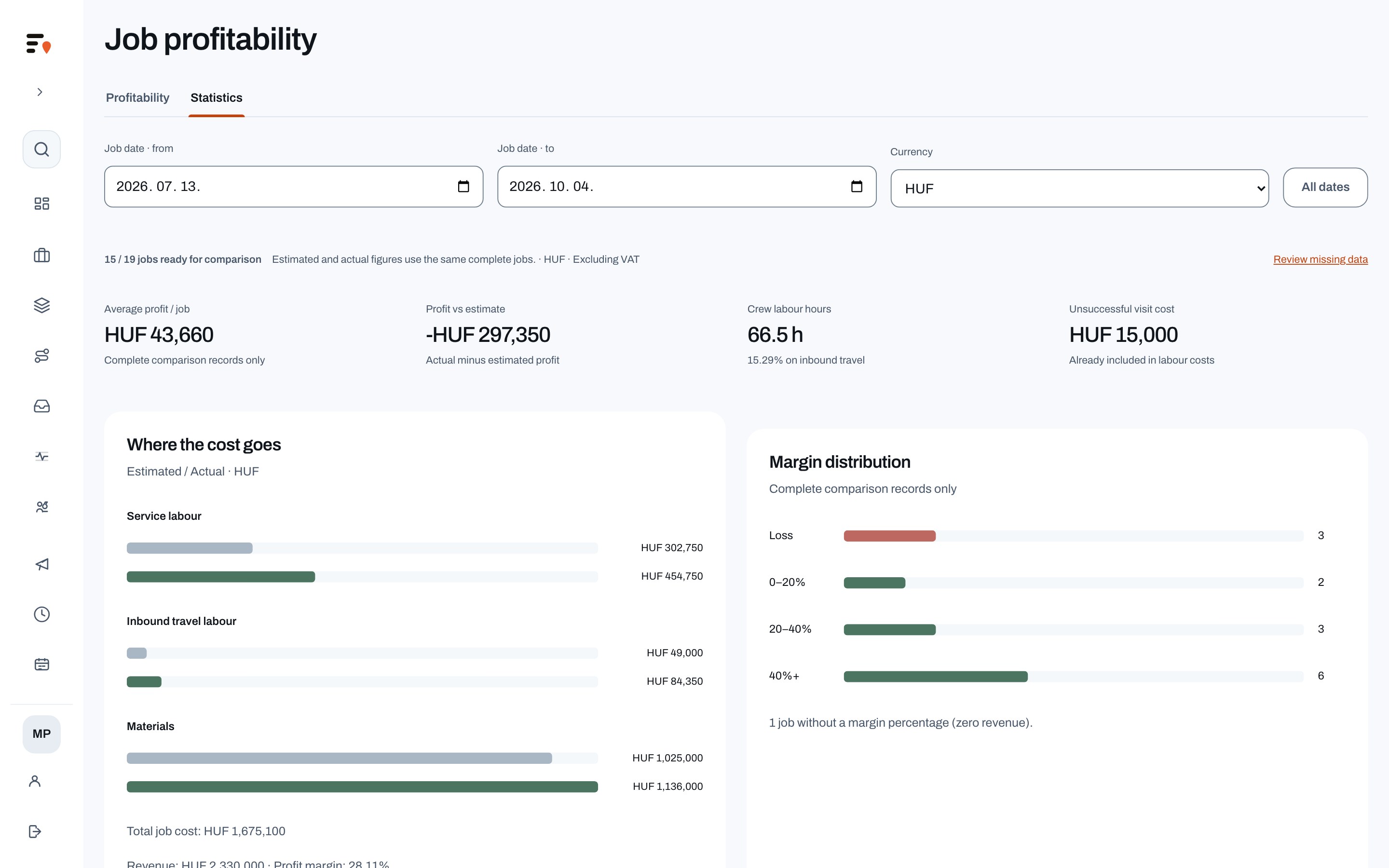Select the Statistics tab
The width and height of the screenshot is (1389, 868).
[217, 97]
